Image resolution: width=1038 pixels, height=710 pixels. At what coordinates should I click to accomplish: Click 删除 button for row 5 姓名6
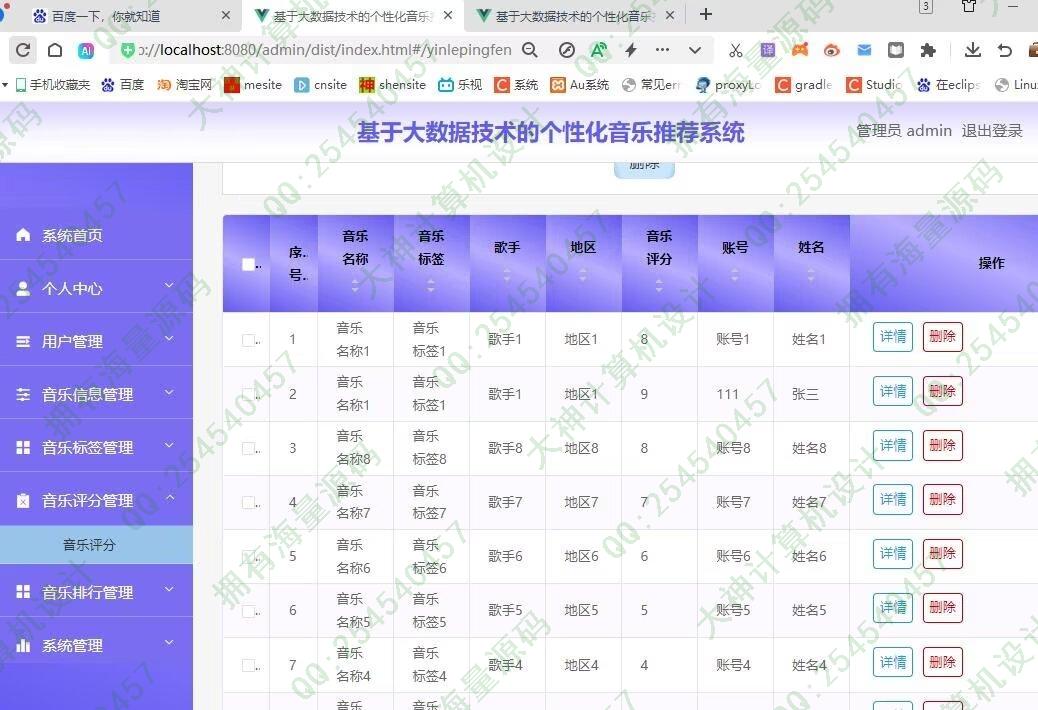943,554
